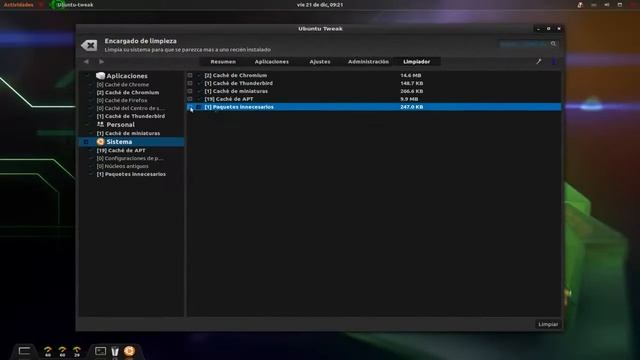Click the 14.6 MB size value
Viewport: 640px width, 360px height.
(411, 76)
